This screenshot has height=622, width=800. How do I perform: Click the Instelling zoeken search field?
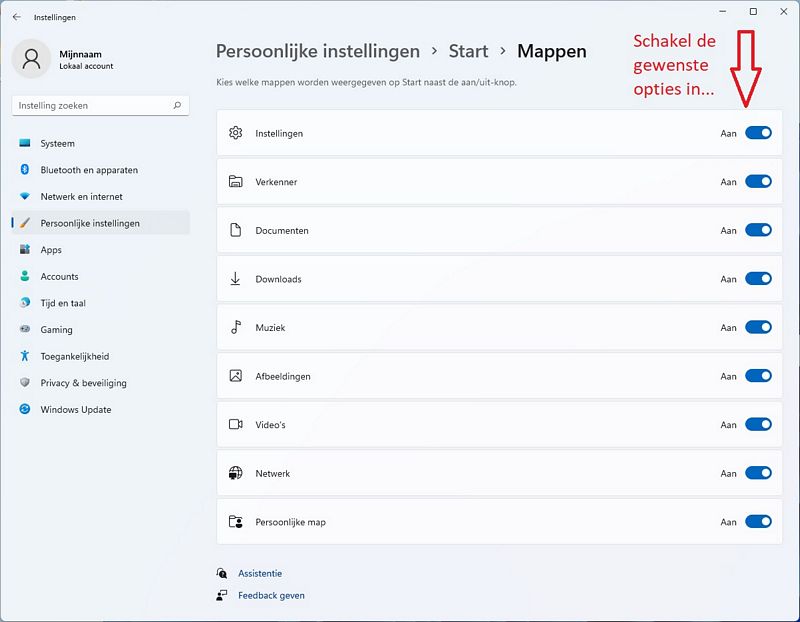click(x=101, y=105)
